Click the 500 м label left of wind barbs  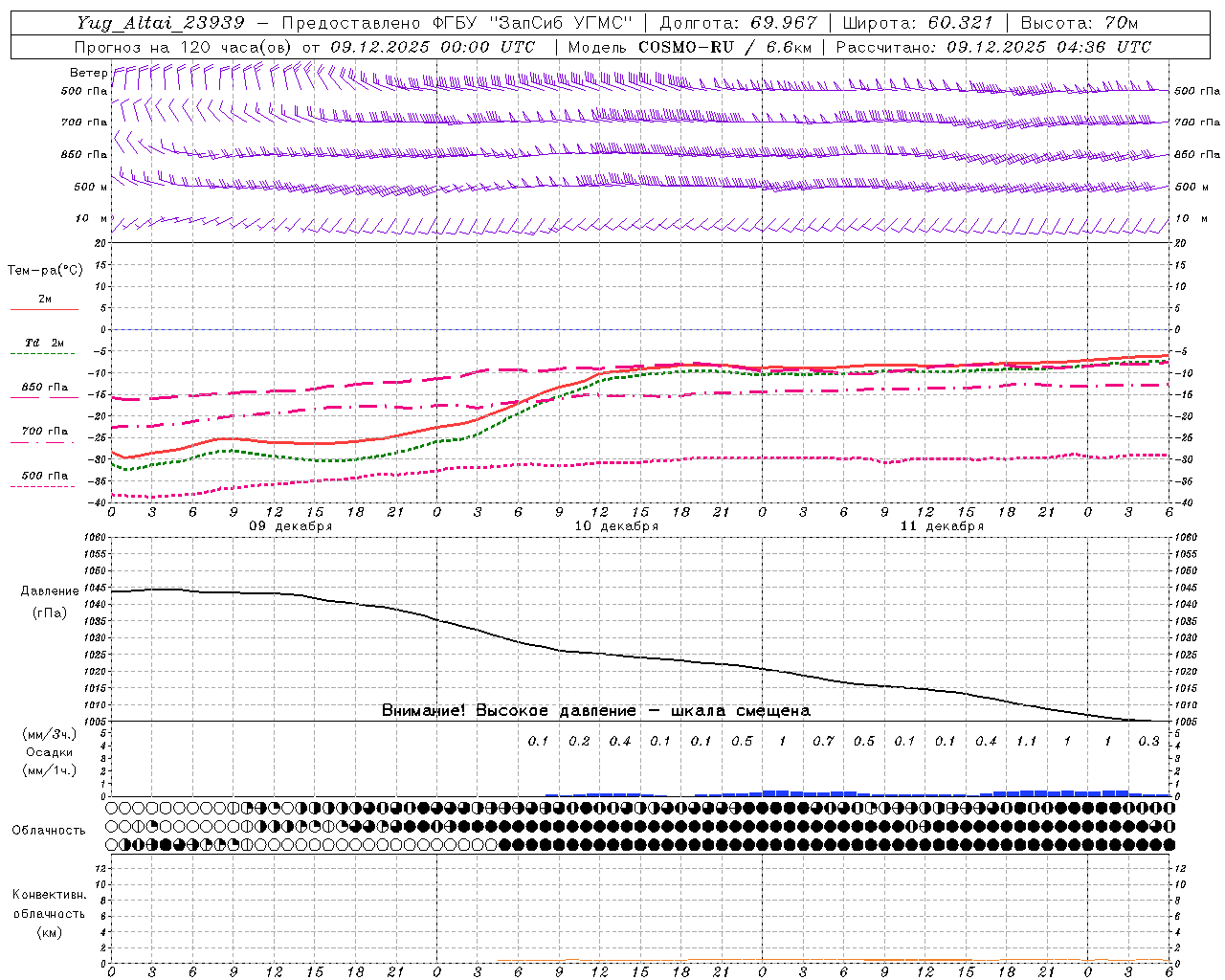(91, 187)
